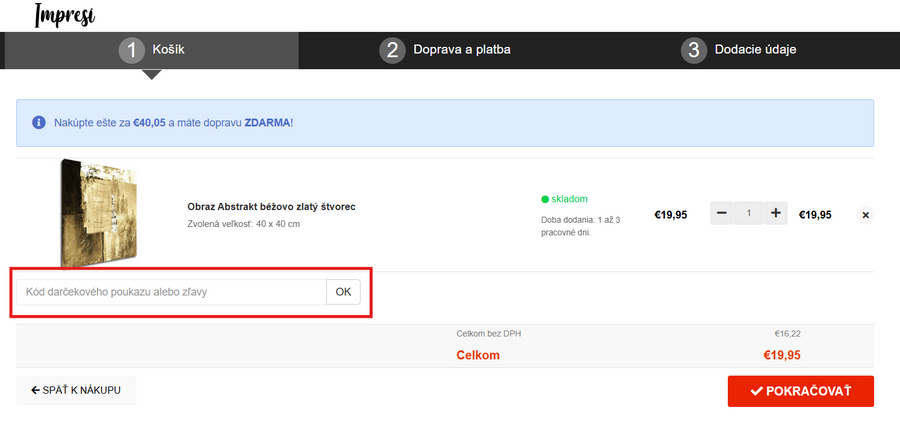This screenshot has width=900, height=431.
Task: Go to the Doprava a platba step
Action: [x=461, y=50]
